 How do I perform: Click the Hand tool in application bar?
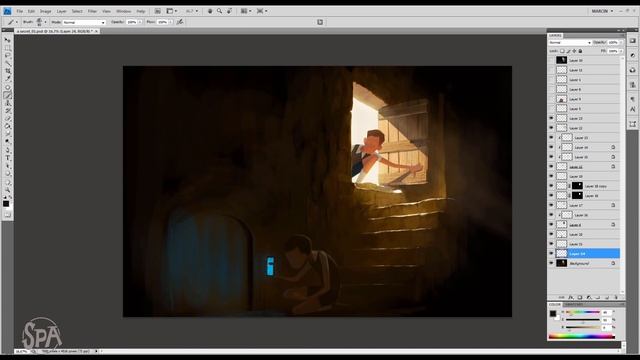tap(210, 11)
